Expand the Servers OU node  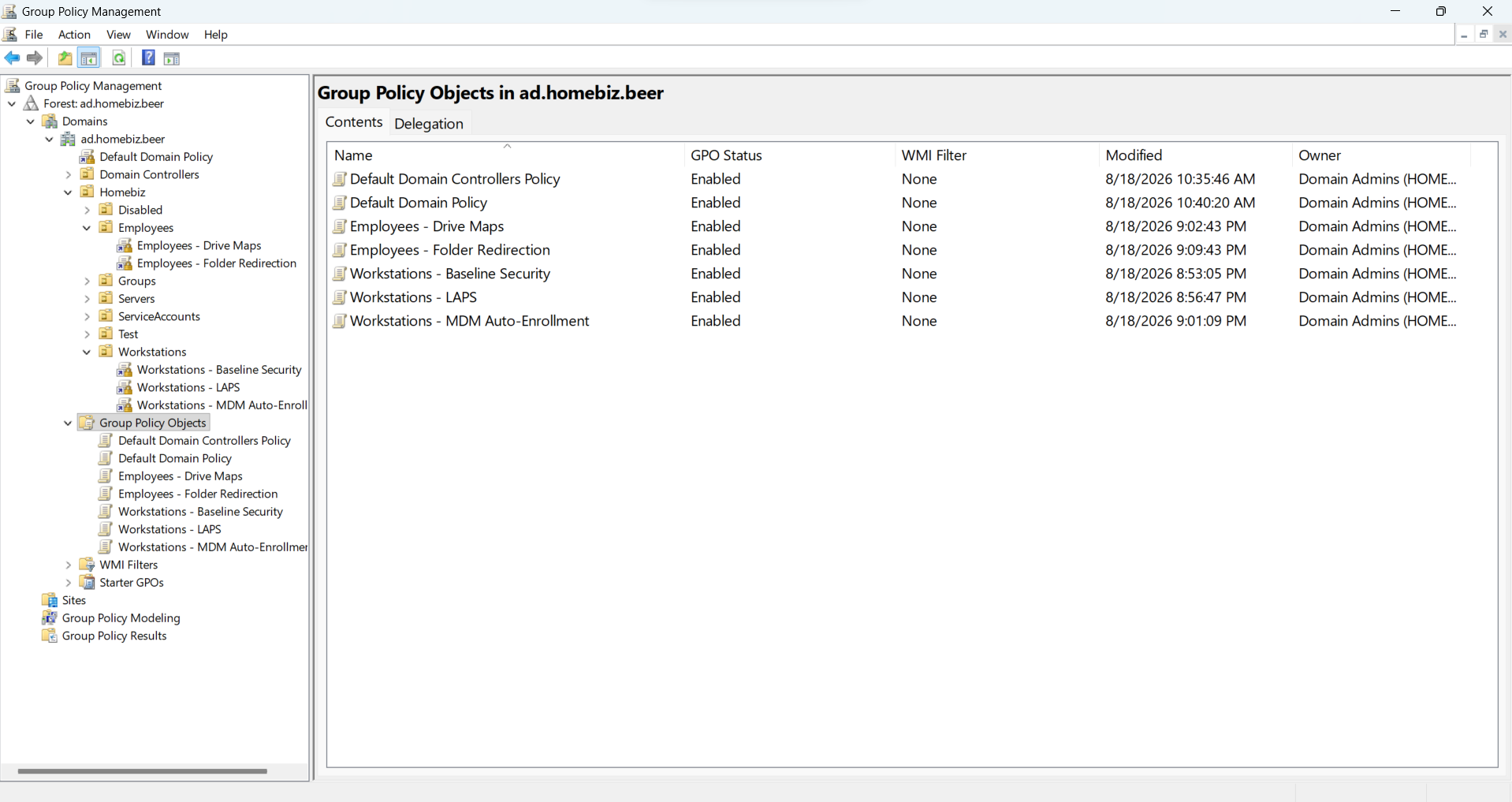87,299
